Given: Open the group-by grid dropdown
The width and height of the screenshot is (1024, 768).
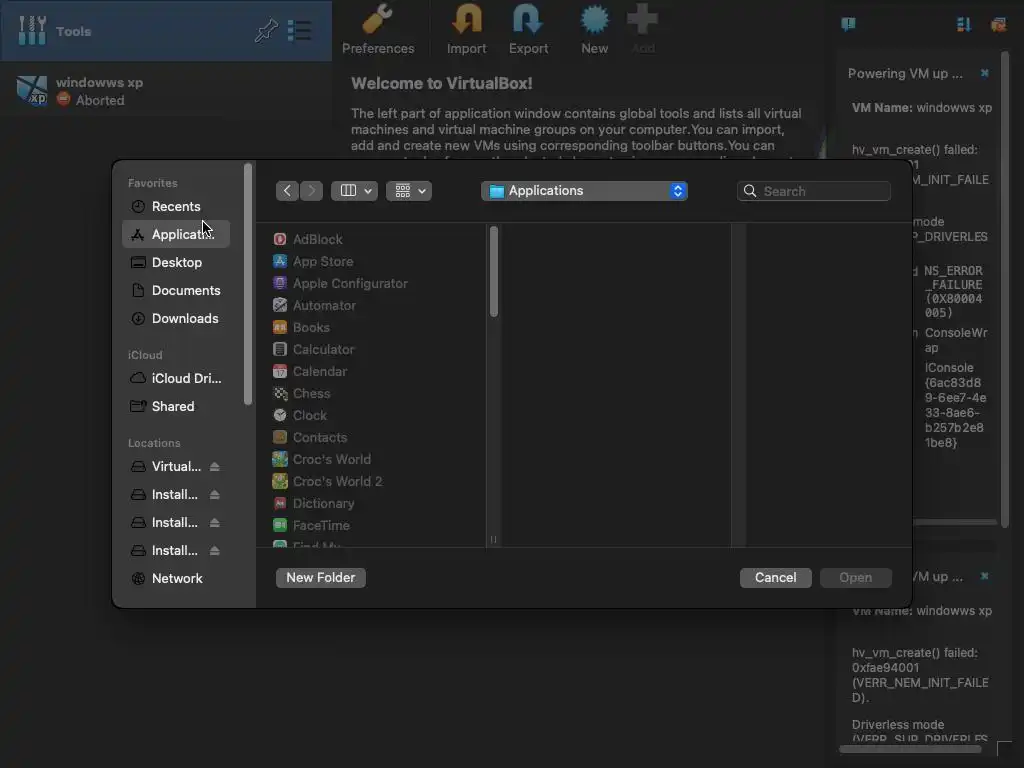Looking at the screenshot, I should 409,191.
